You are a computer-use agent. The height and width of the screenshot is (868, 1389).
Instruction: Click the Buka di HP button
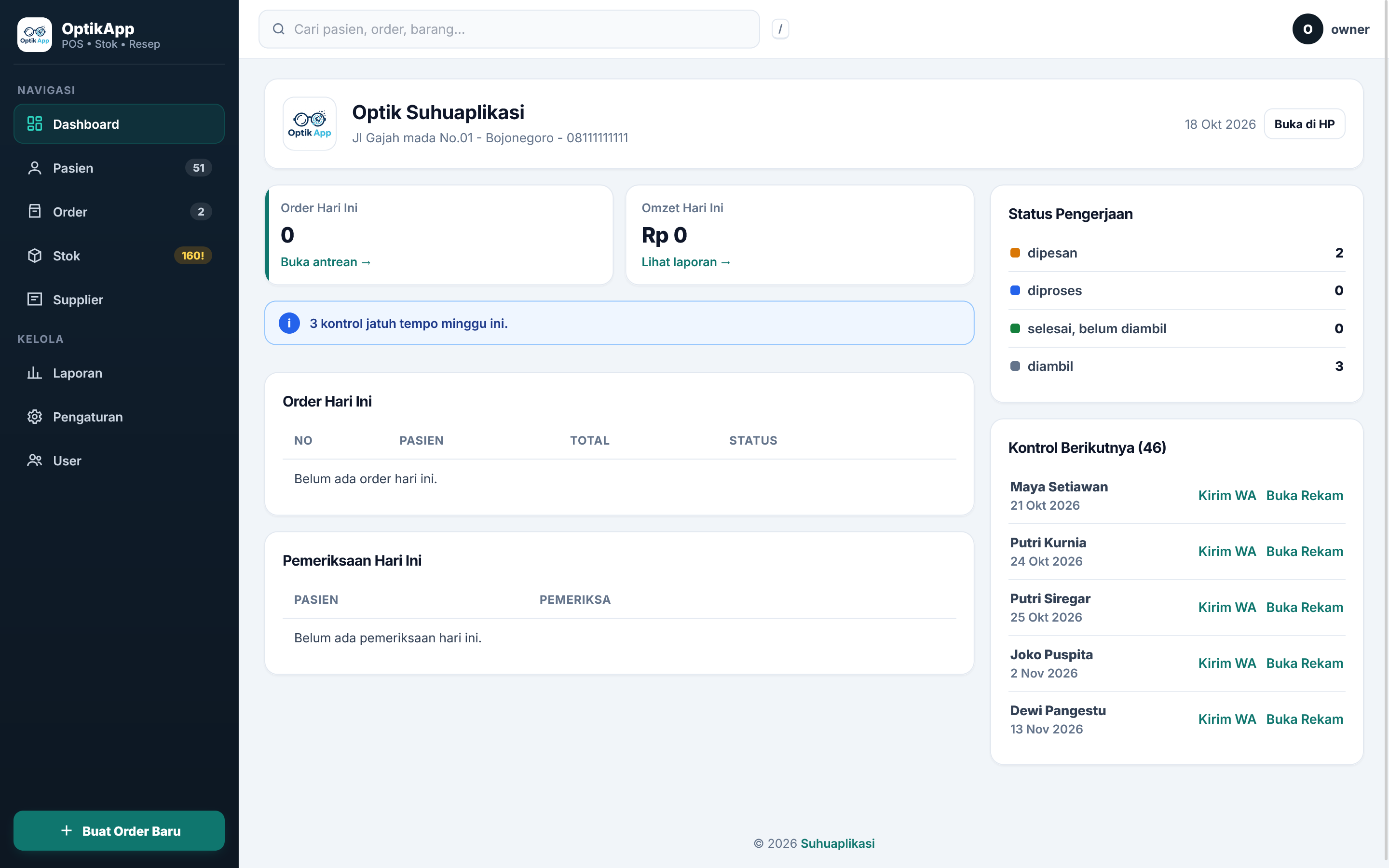[1304, 124]
